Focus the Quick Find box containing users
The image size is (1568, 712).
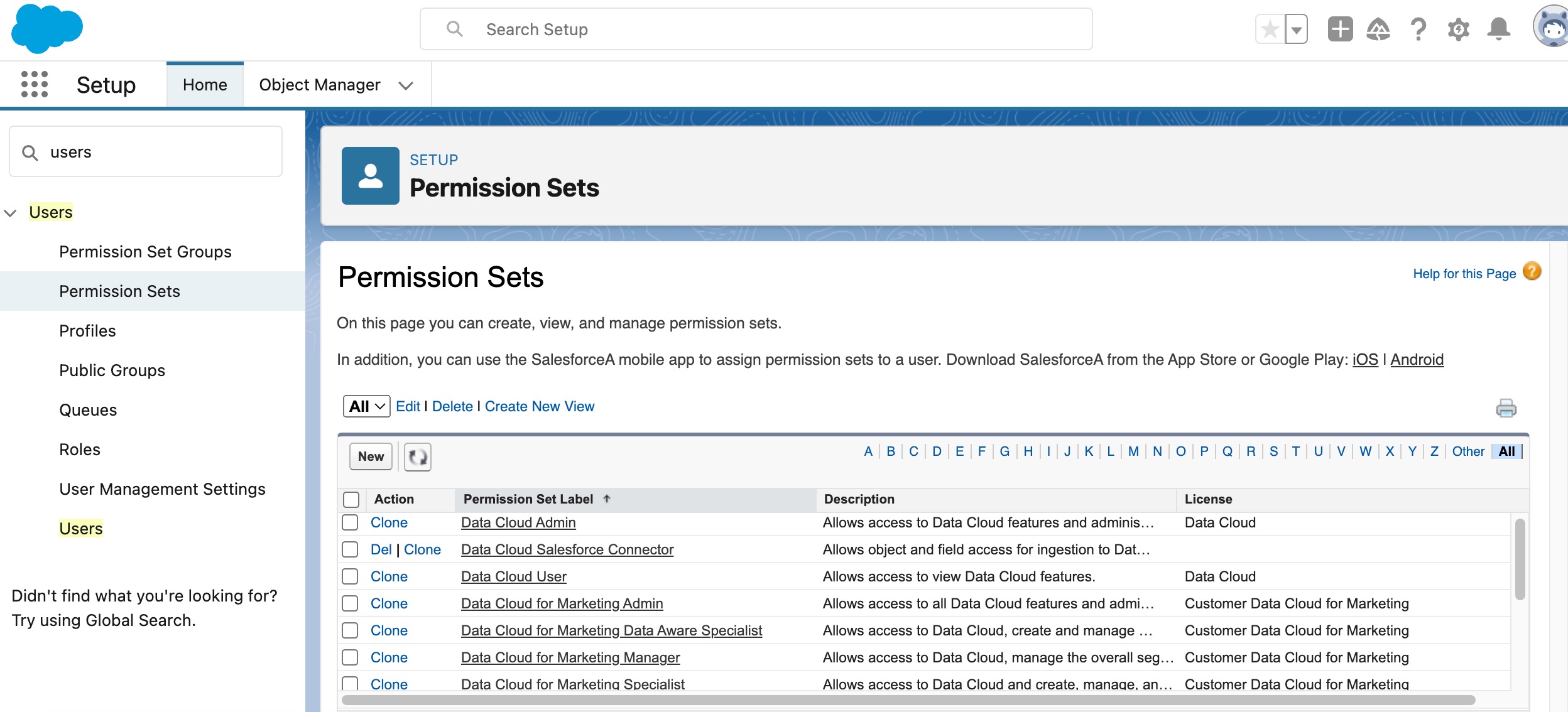point(146,152)
